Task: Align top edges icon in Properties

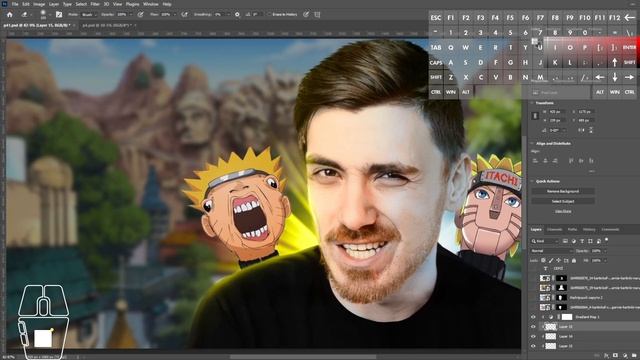Action: (x=571, y=161)
